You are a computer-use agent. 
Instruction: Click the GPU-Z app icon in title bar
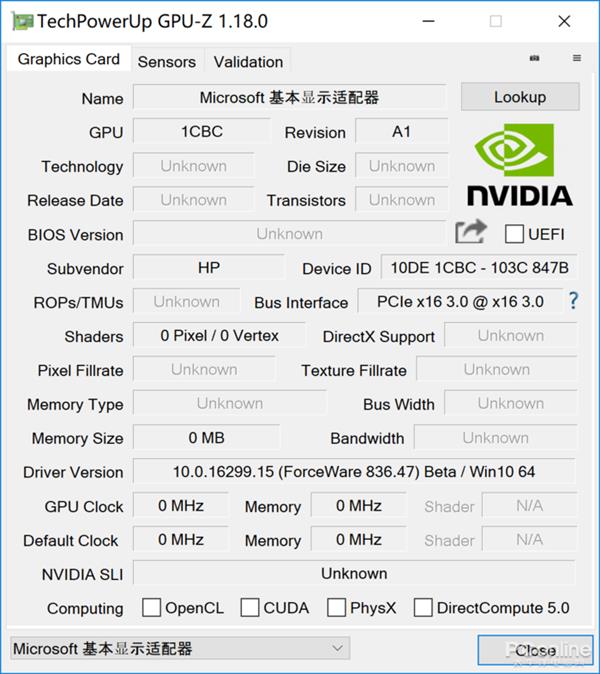coord(22,21)
